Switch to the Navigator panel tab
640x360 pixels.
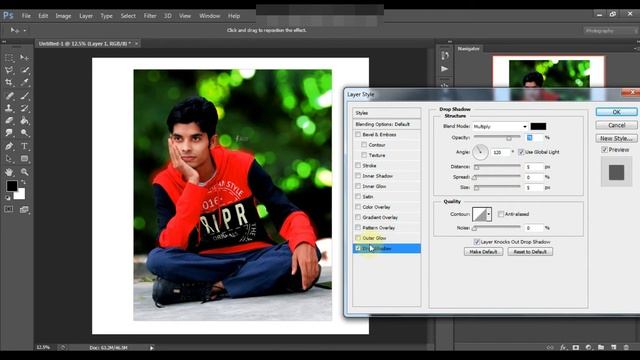pyautogui.click(x=469, y=49)
